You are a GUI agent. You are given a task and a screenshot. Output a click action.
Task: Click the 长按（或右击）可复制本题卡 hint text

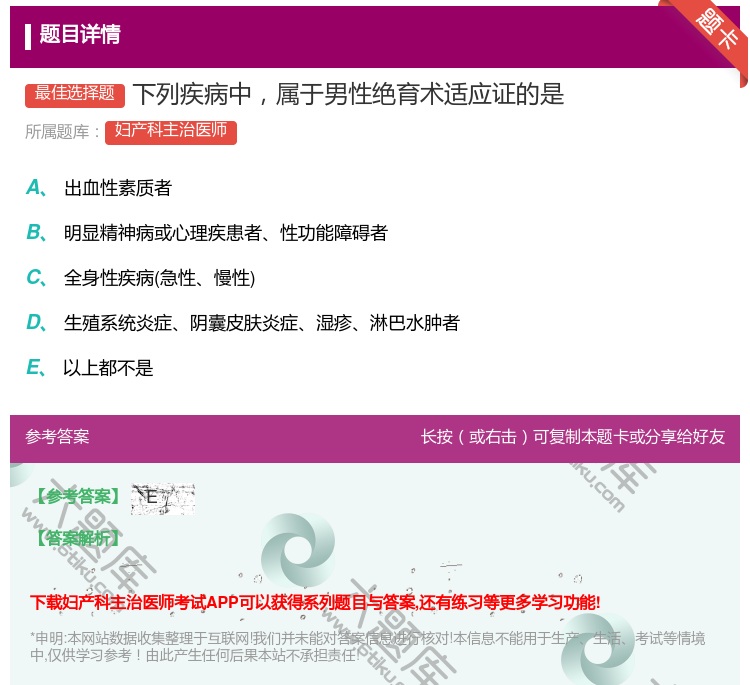tap(573, 437)
